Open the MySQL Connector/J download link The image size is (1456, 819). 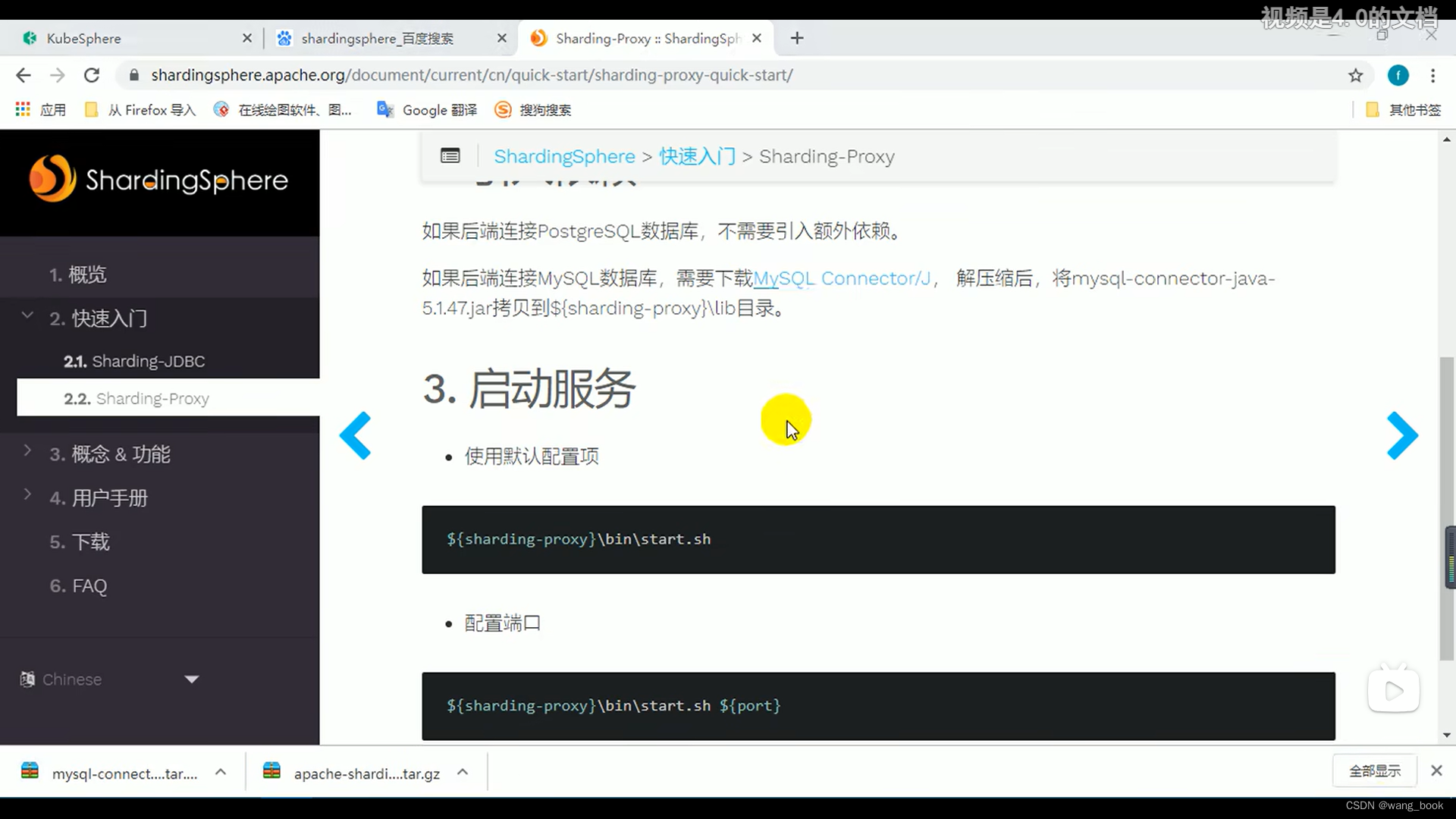(x=842, y=278)
